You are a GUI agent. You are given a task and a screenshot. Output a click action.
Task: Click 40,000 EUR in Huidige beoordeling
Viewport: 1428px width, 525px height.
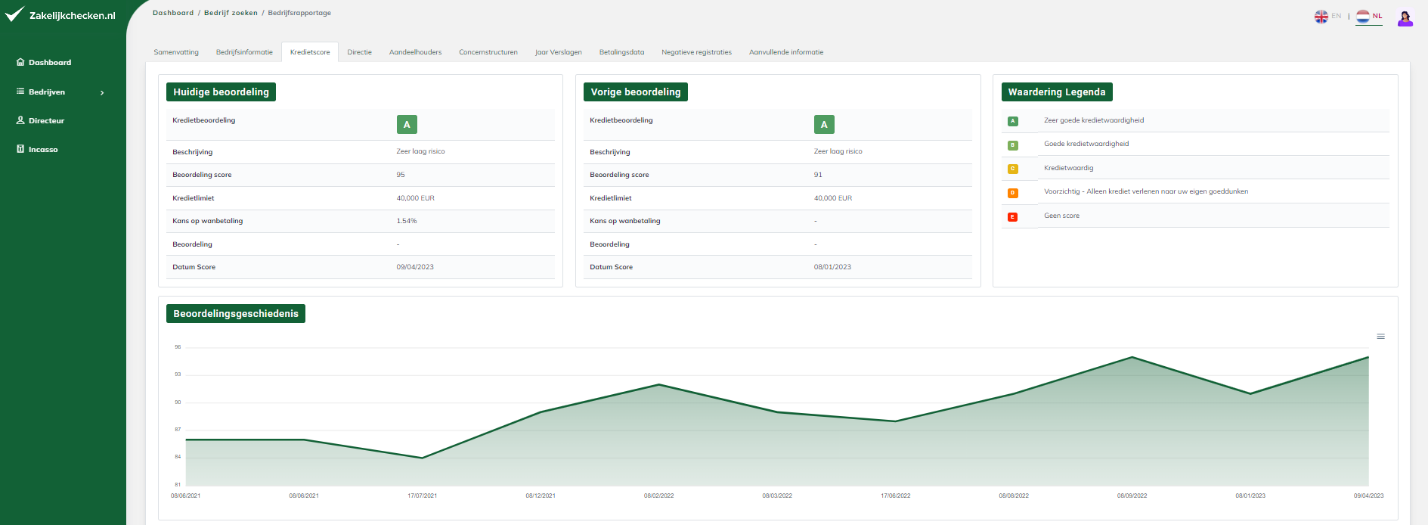pos(415,198)
